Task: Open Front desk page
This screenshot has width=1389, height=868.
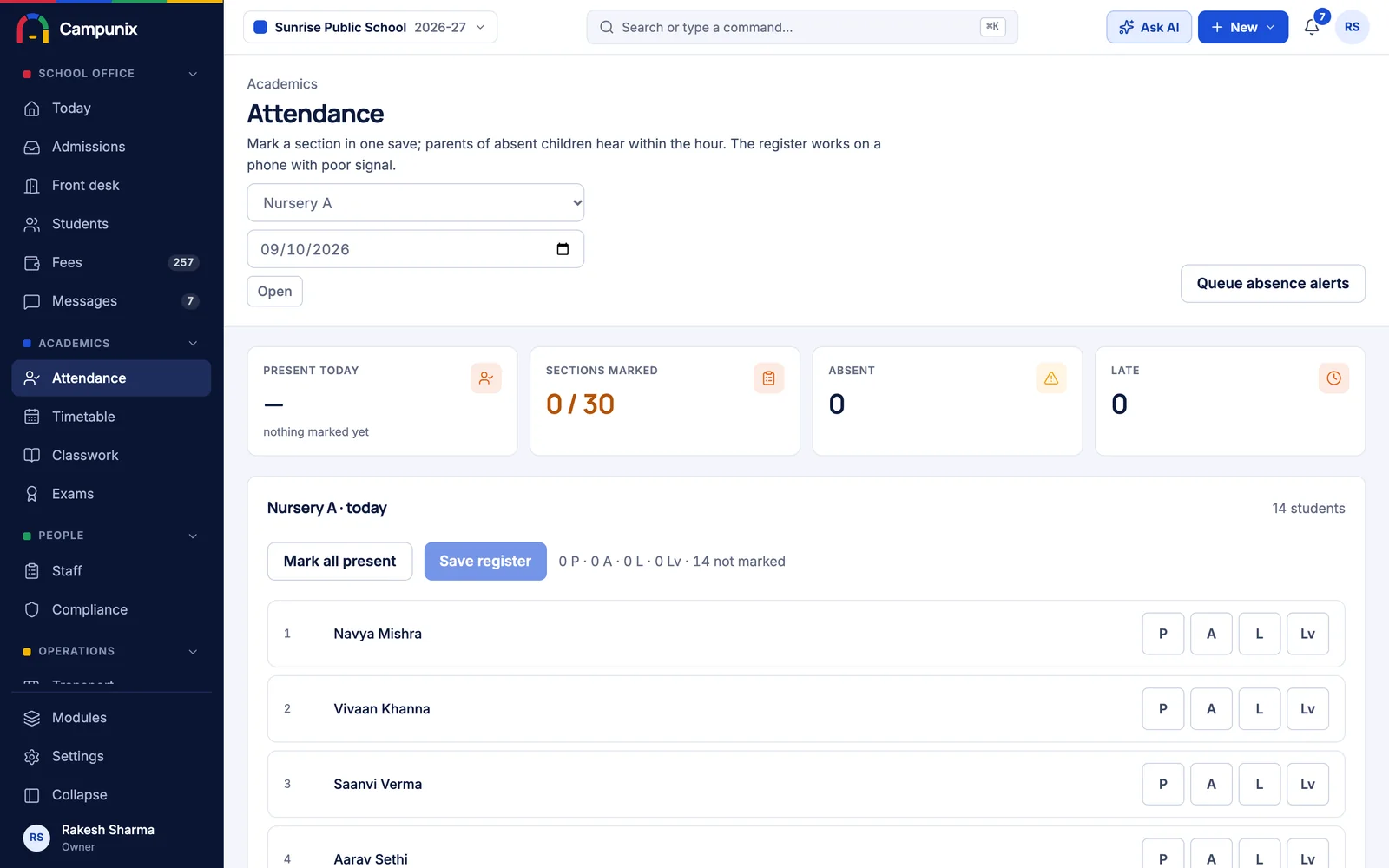Action: tap(111, 185)
